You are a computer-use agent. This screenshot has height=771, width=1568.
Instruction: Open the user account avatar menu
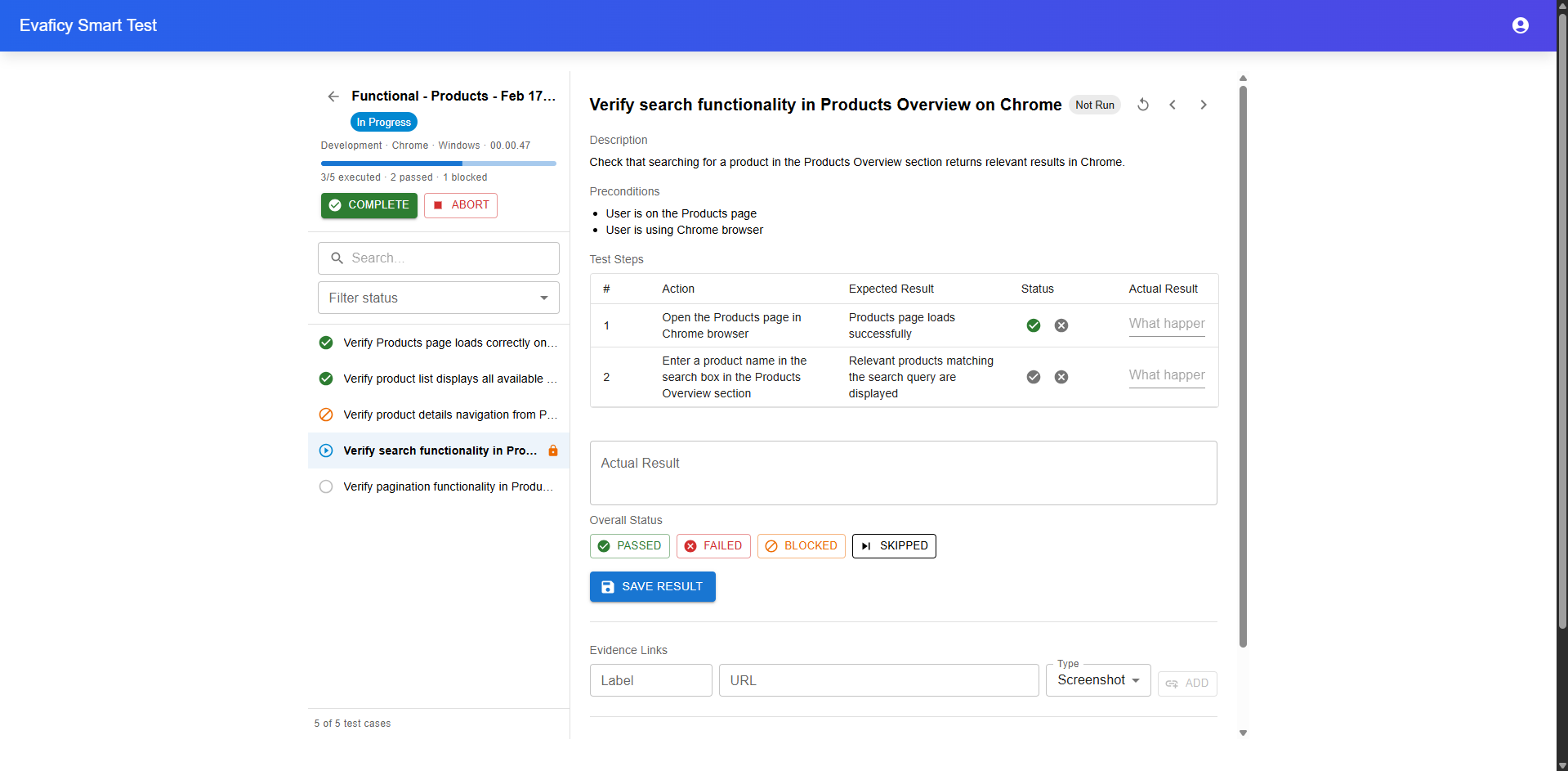1520,25
